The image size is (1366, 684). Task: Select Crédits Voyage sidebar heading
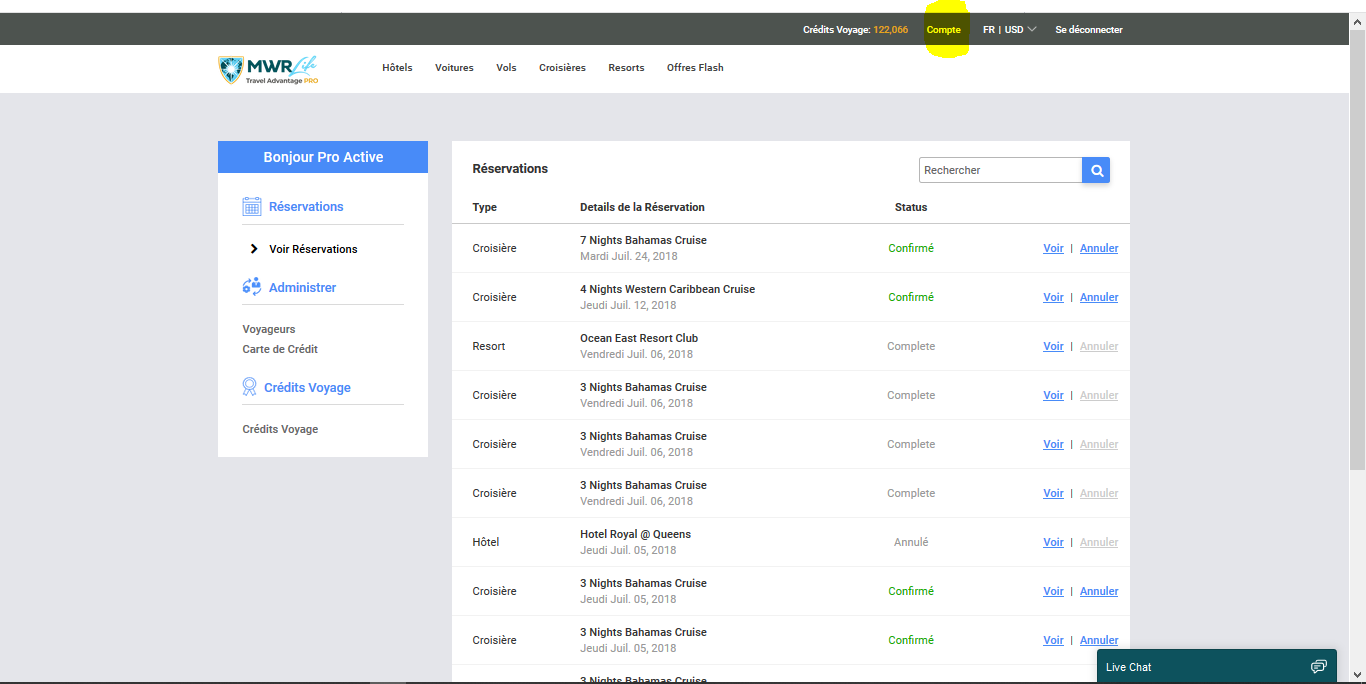tap(307, 388)
